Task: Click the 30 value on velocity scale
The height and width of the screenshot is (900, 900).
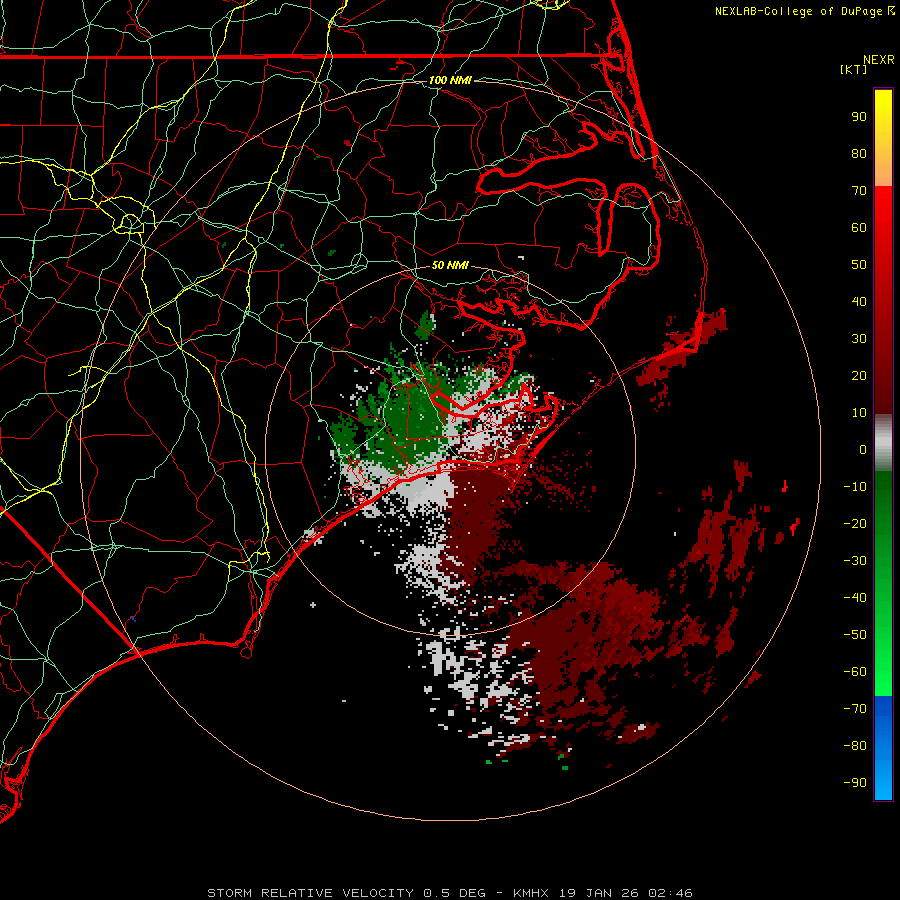Action: point(859,339)
